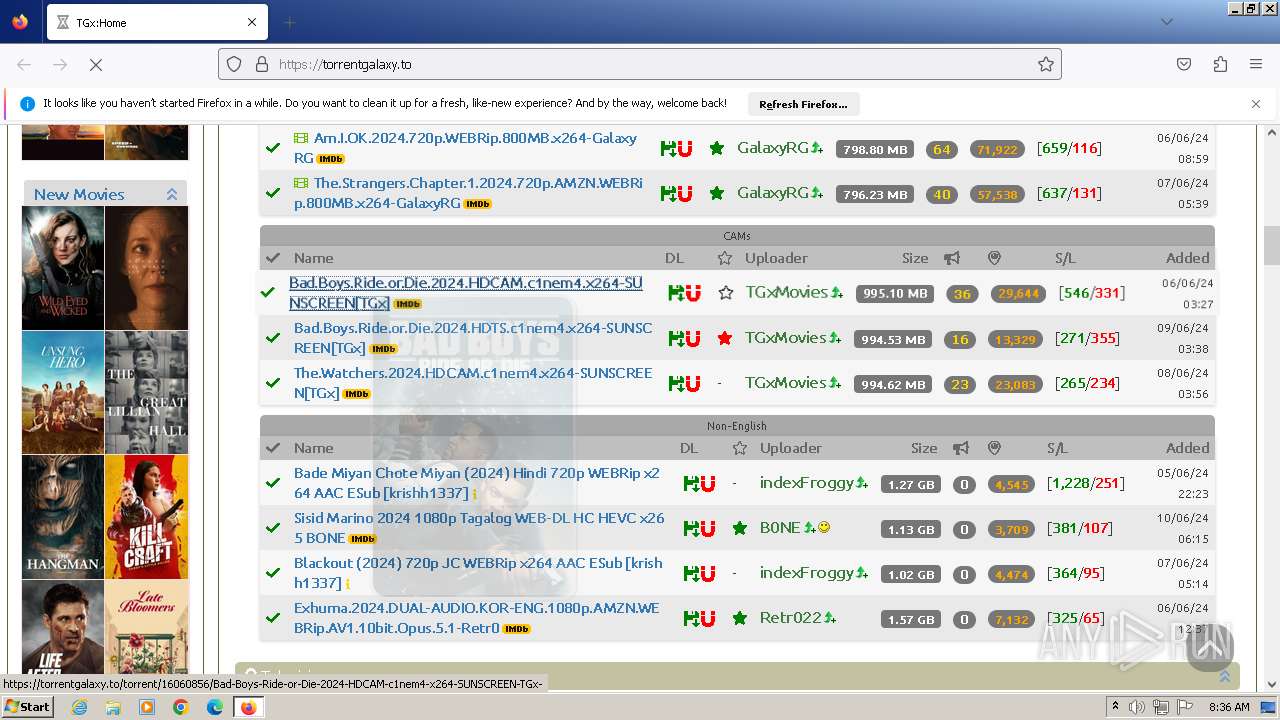Open Kill Craft movie poster

pos(146,517)
